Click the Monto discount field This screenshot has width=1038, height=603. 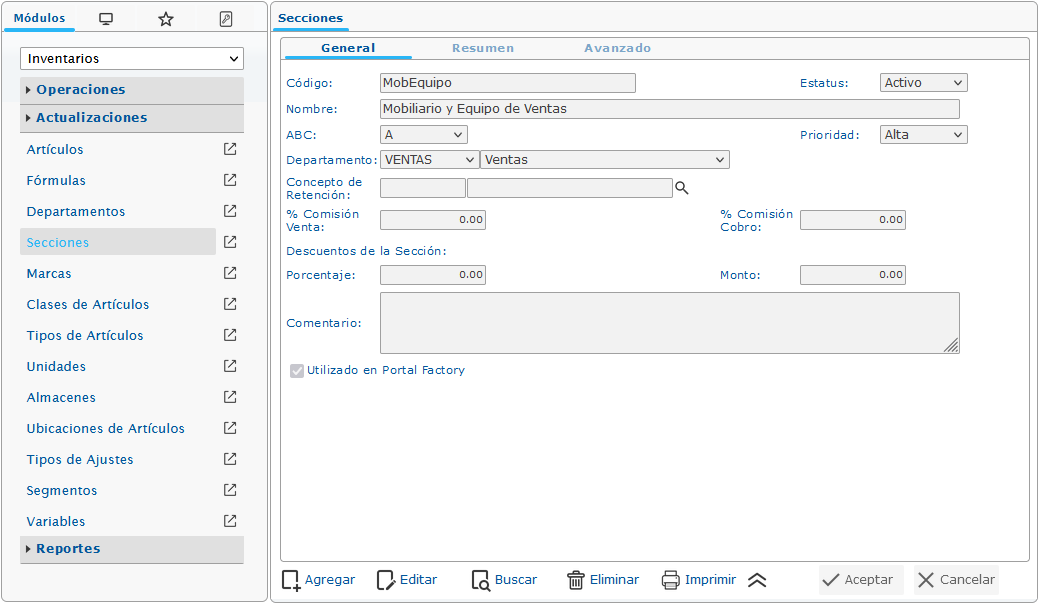pyautogui.click(x=853, y=275)
